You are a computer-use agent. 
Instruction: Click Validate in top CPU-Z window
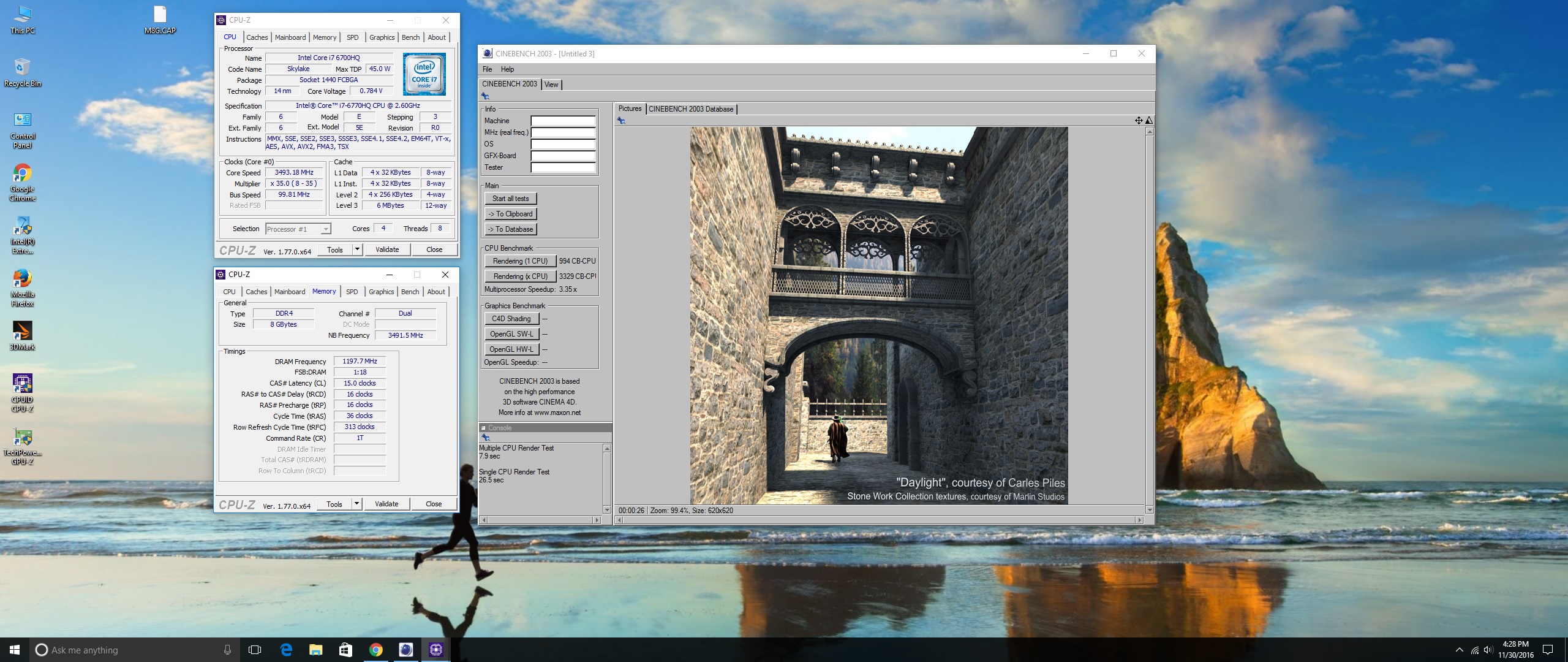pos(387,249)
